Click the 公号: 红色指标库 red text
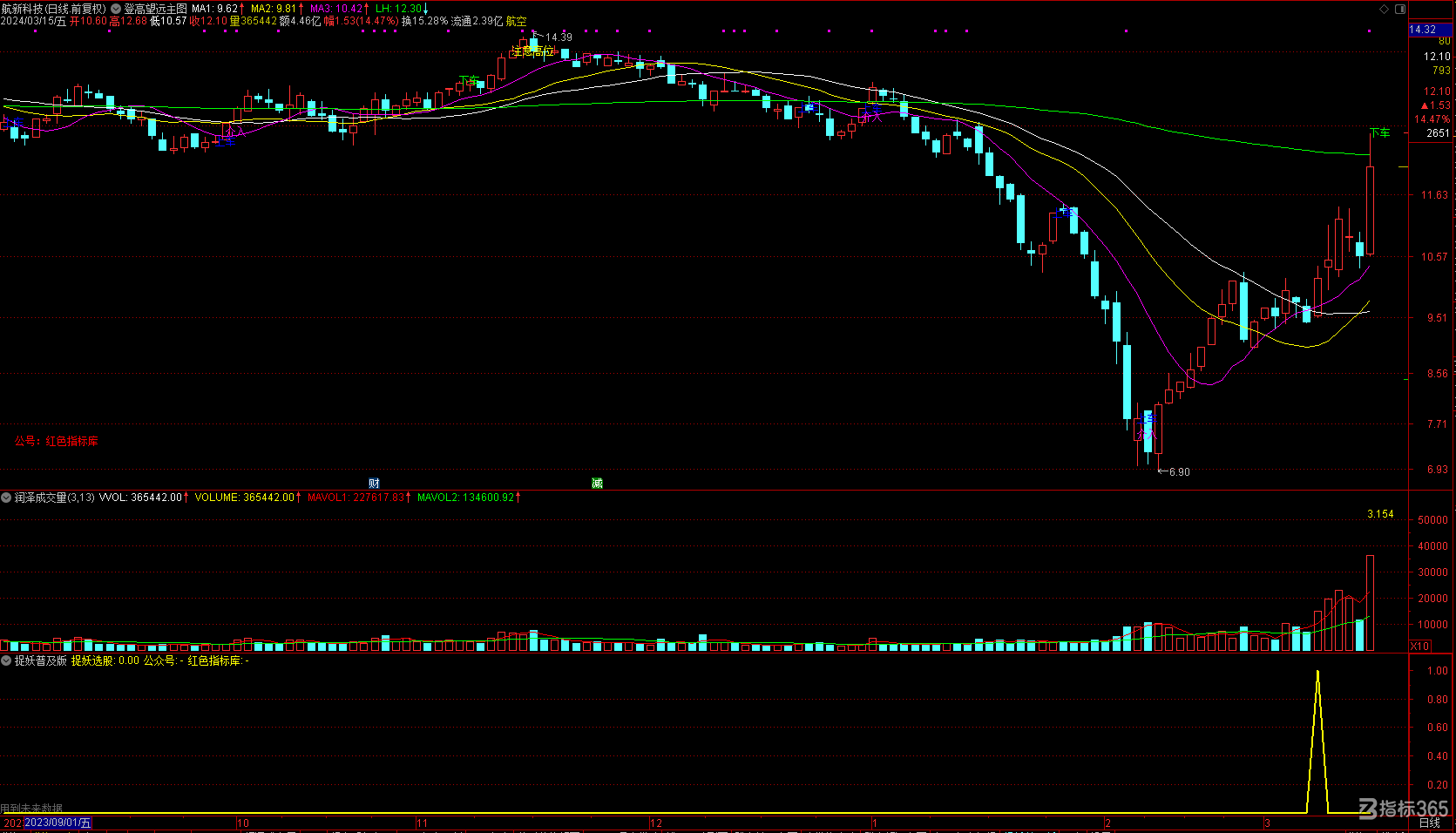Screen dimensions: 1456x833 [x=57, y=441]
